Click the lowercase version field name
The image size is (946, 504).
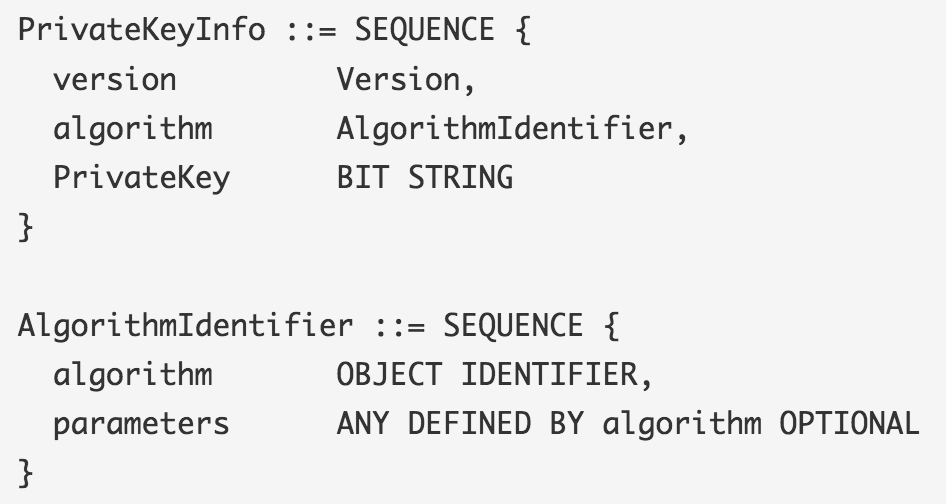115,79
